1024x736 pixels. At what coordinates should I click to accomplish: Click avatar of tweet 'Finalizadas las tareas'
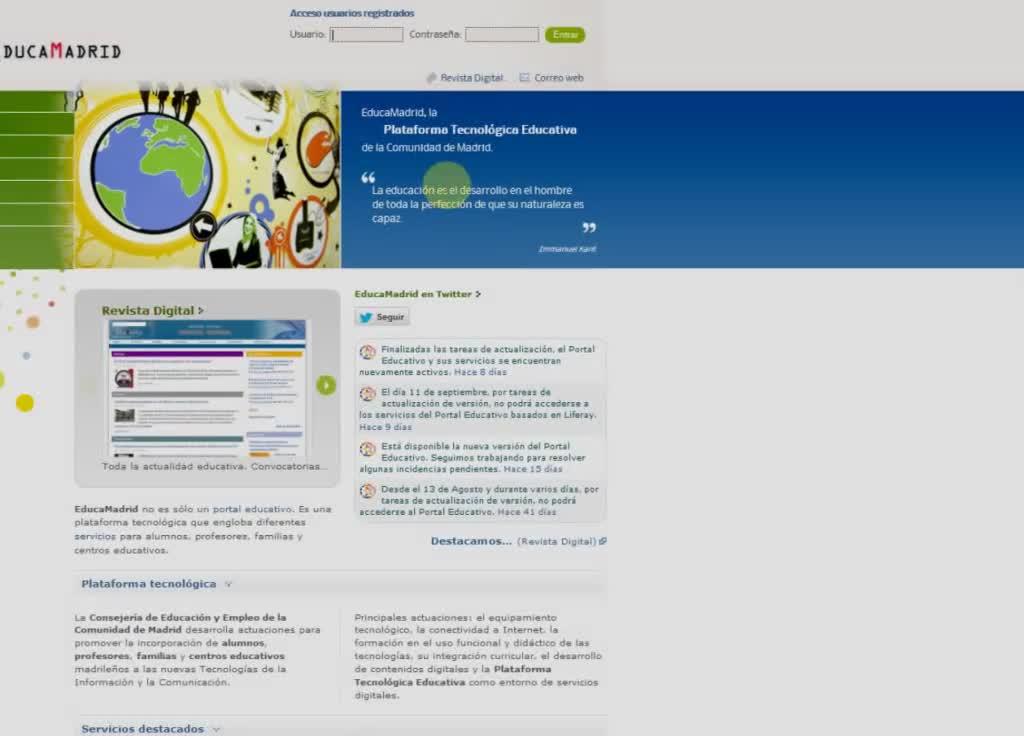pos(368,353)
